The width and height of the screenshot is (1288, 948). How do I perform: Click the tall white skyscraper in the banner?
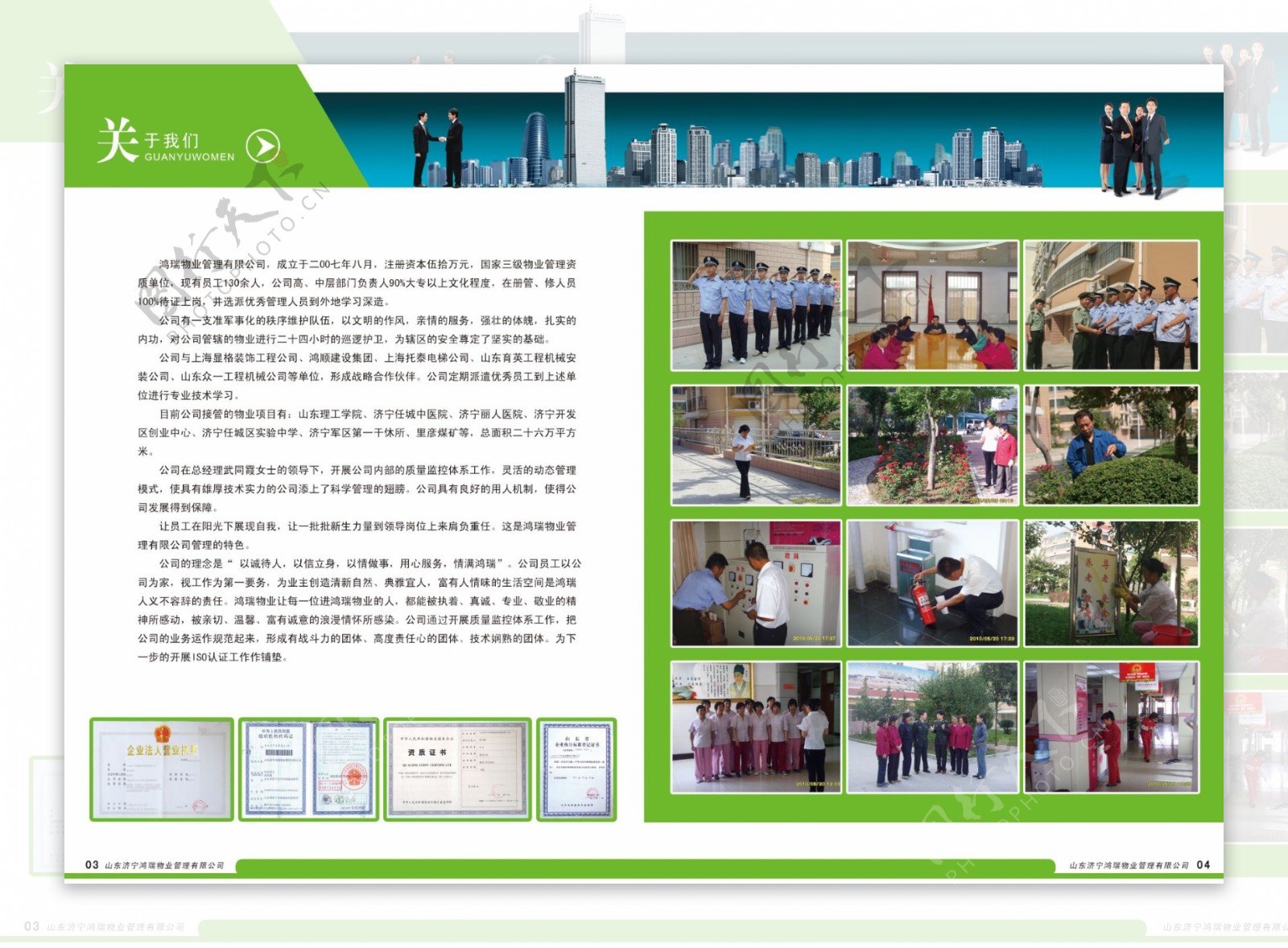(584, 128)
